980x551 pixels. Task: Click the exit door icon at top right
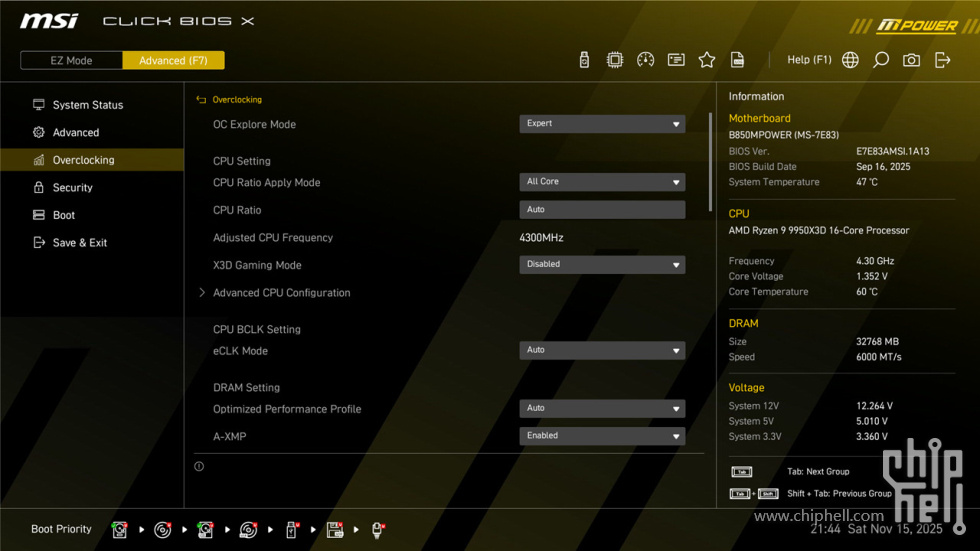point(942,60)
